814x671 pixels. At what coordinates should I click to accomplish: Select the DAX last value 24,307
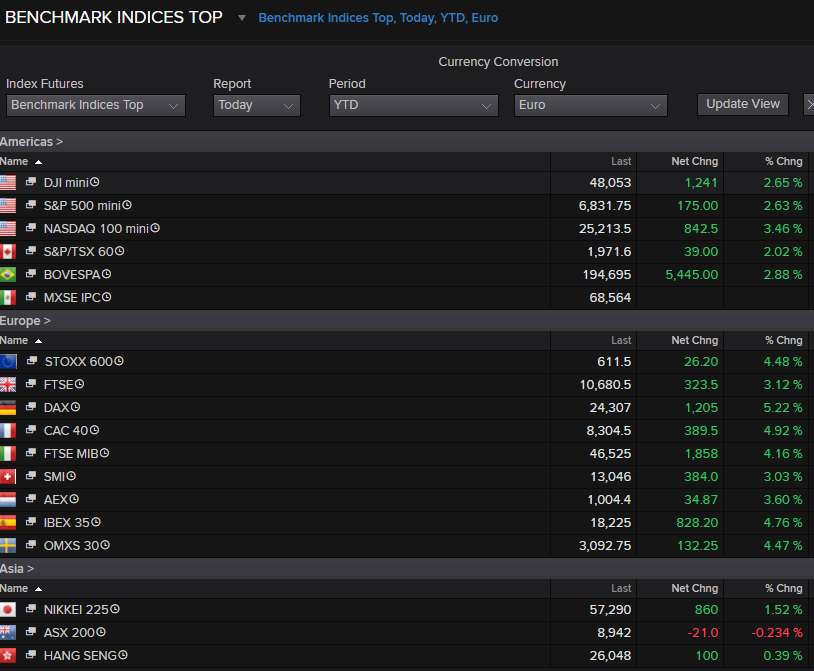(610, 408)
